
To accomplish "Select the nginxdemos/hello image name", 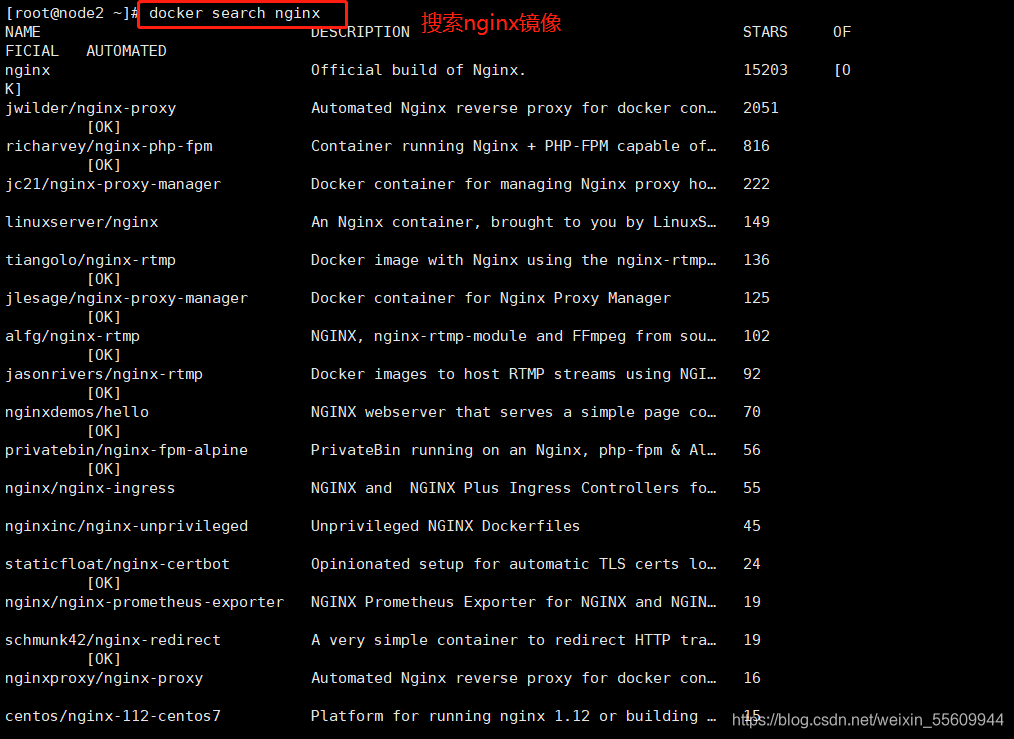I will 77,412.
